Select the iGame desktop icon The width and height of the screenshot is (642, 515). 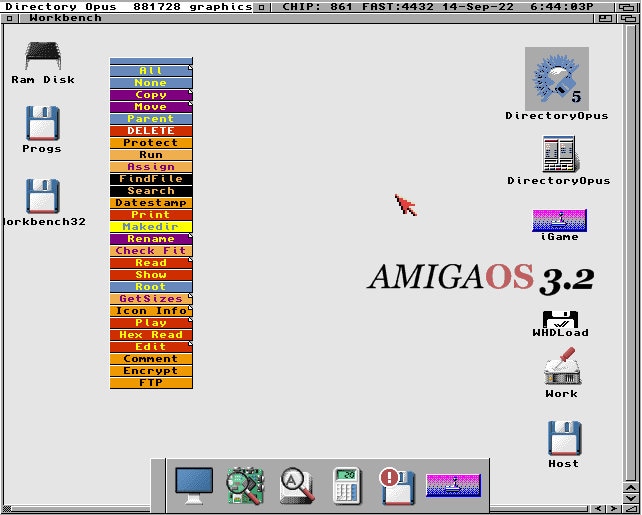559,220
